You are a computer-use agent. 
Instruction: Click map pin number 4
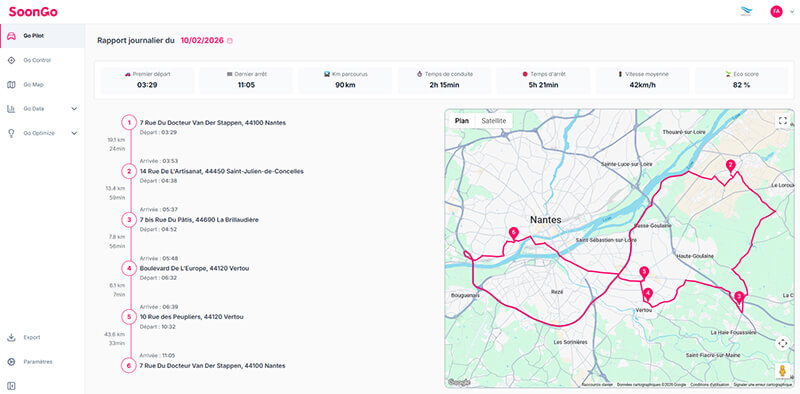coord(647,294)
